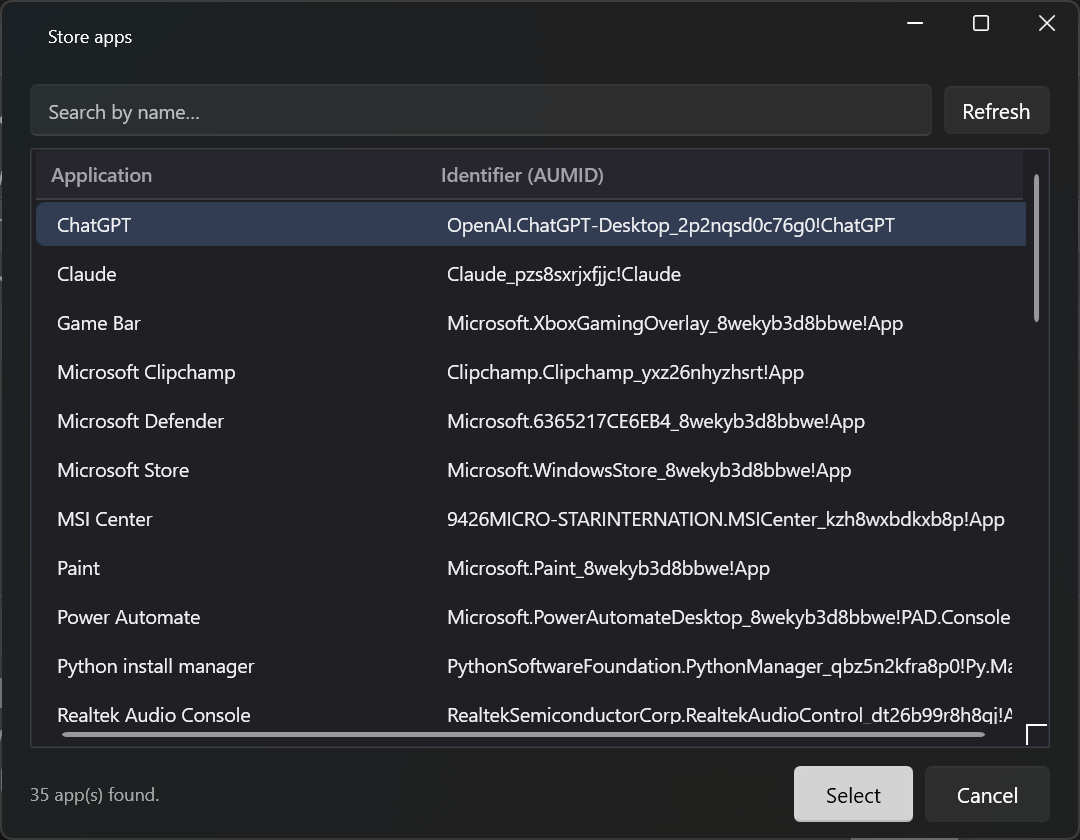Click the Microsoft.WindowsStore identifier cell
This screenshot has height=840, width=1080.
click(x=649, y=470)
